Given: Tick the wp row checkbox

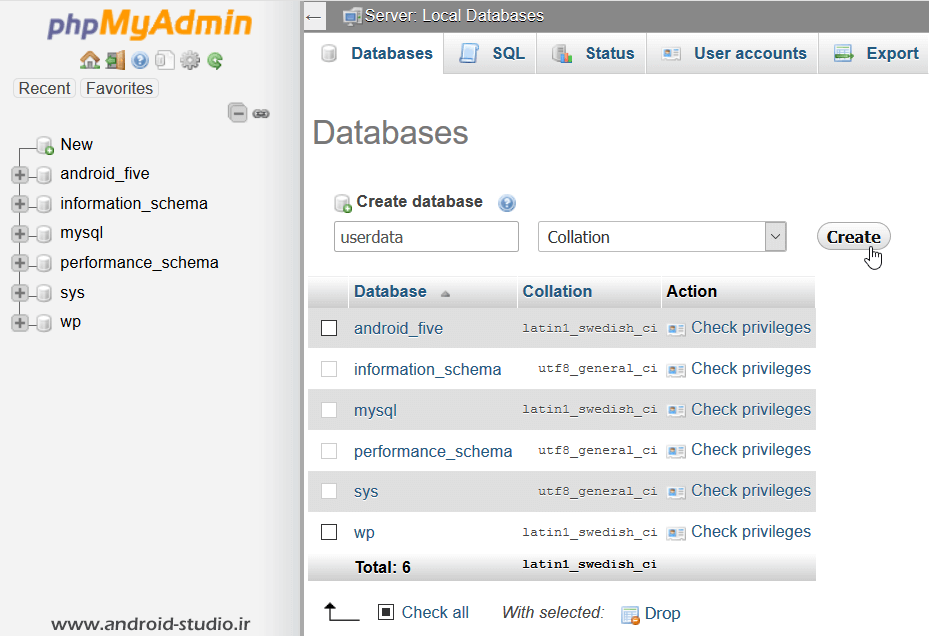Looking at the screenshot, I should (329, 532).
